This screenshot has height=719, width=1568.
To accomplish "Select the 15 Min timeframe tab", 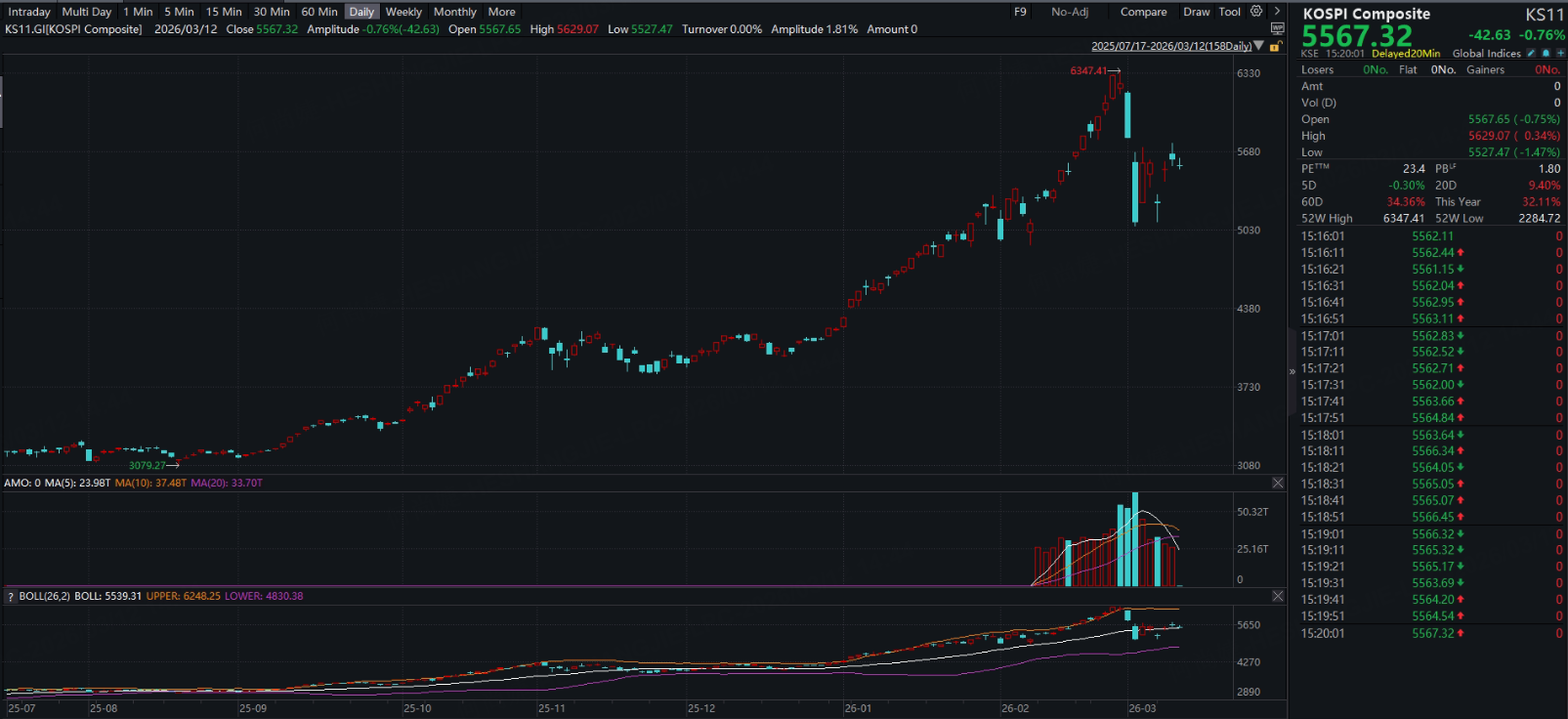I will pos(224,12).
